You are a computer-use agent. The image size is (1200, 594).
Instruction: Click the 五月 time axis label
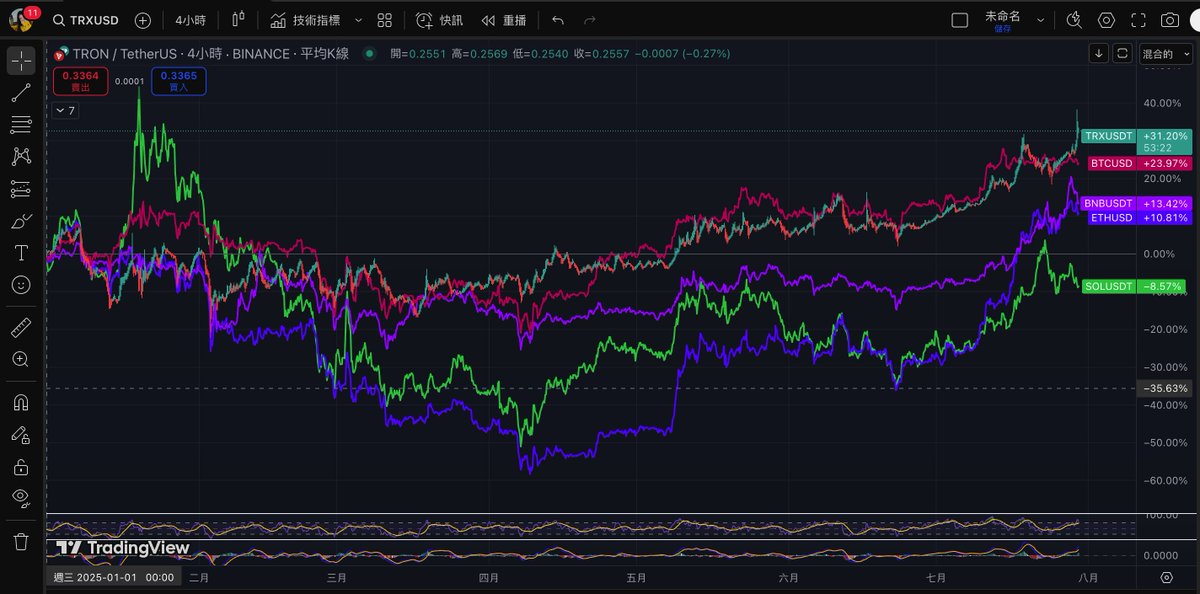click(637, 578)
